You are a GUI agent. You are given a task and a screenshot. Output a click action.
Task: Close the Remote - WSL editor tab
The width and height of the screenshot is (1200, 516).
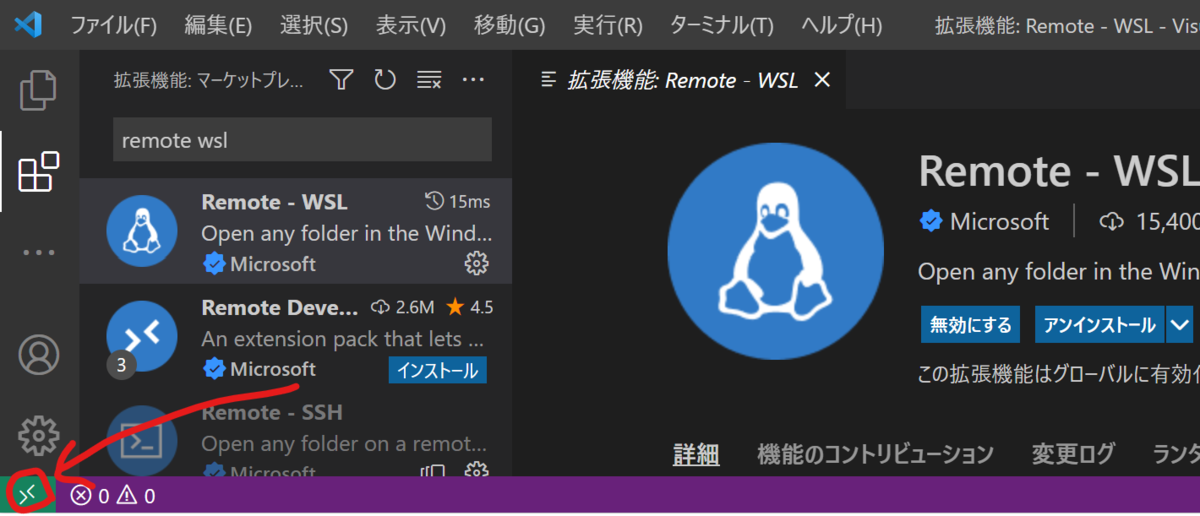click(822, 80)
